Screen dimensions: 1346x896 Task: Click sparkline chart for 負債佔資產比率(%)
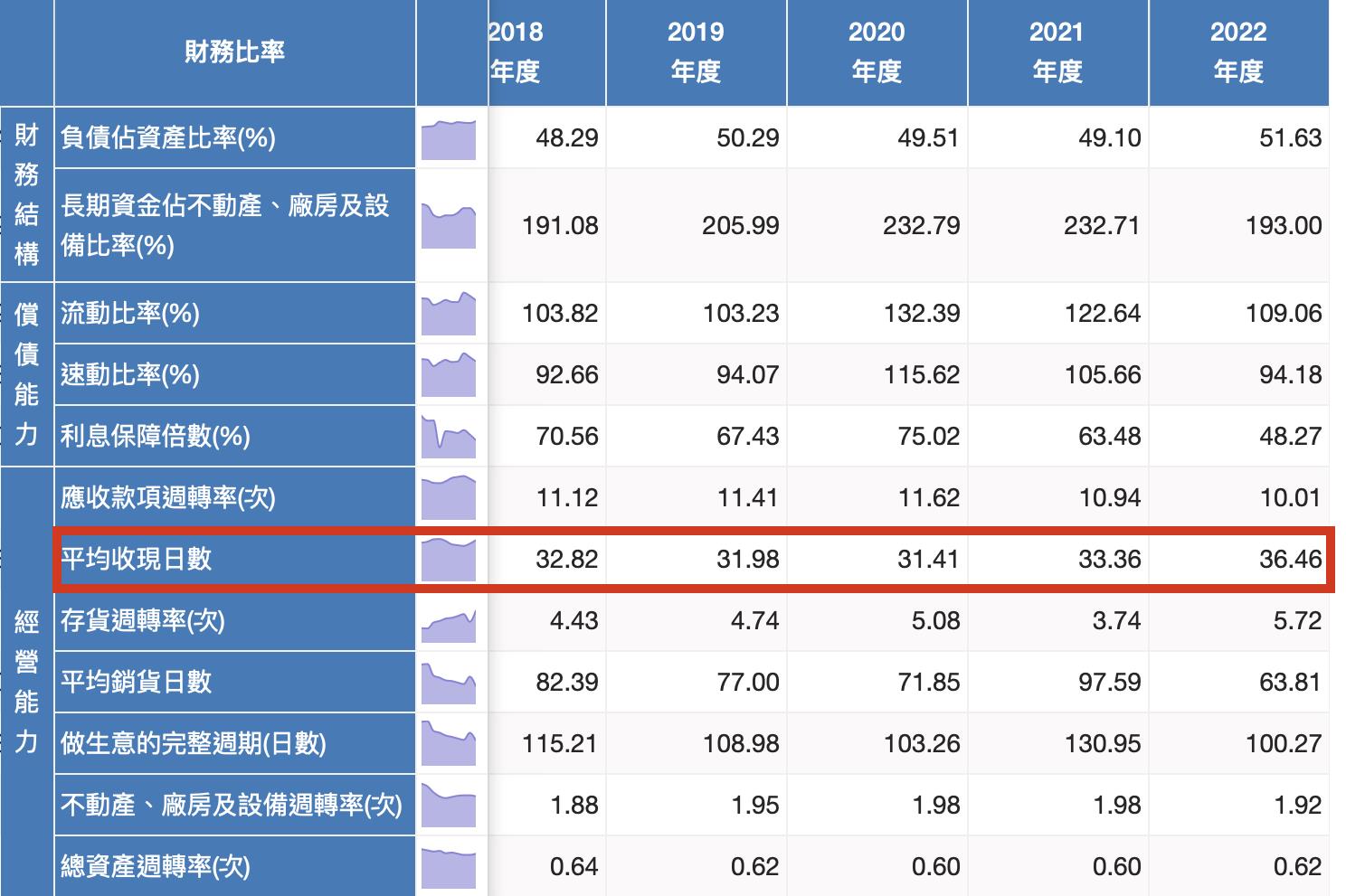[449, 139]
